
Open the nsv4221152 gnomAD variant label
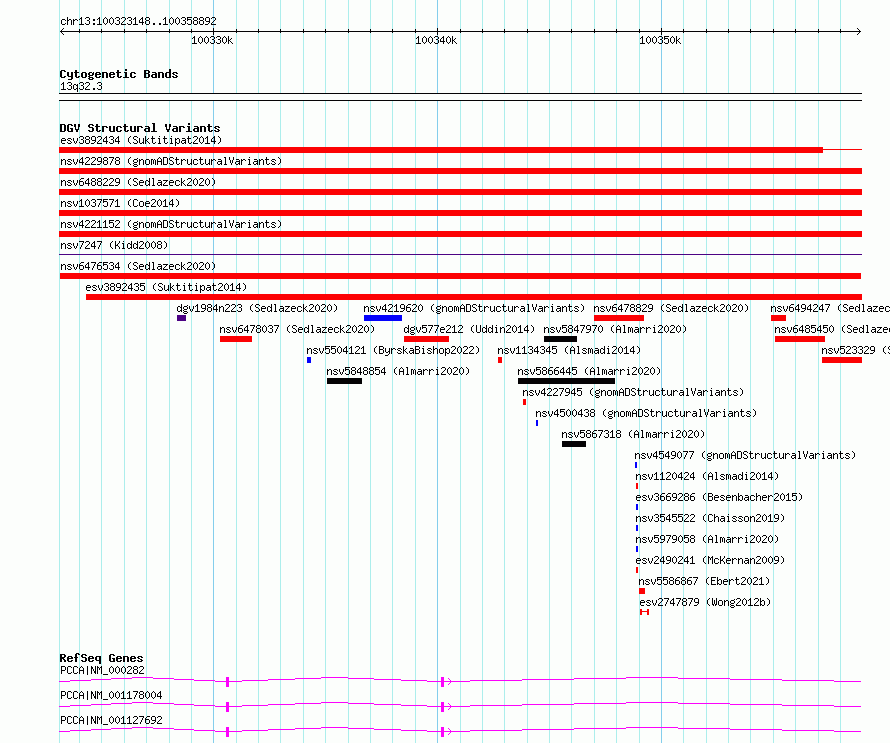171,224
